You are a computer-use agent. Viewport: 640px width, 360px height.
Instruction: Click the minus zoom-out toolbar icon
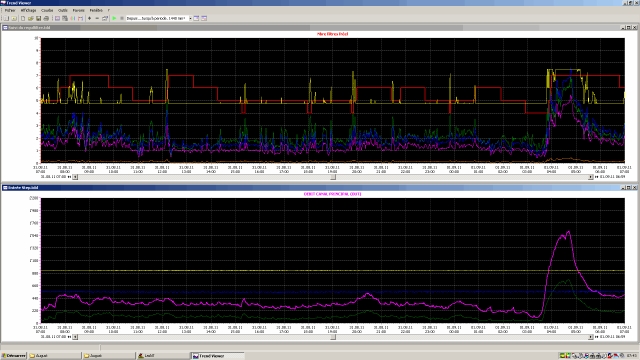[x=97, y=18]
